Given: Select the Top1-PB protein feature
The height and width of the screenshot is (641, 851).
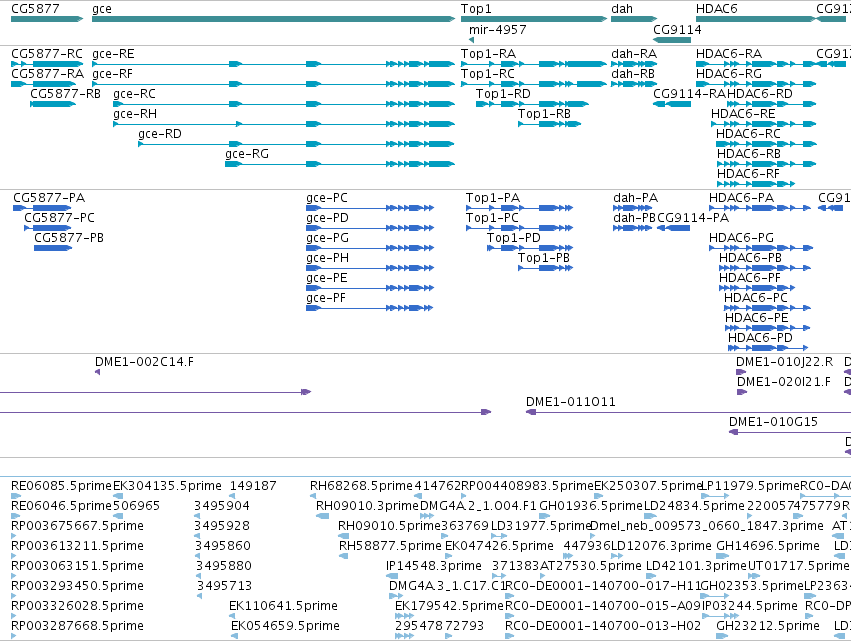Looking at the screenshot, I should click(x=545, y=268).
